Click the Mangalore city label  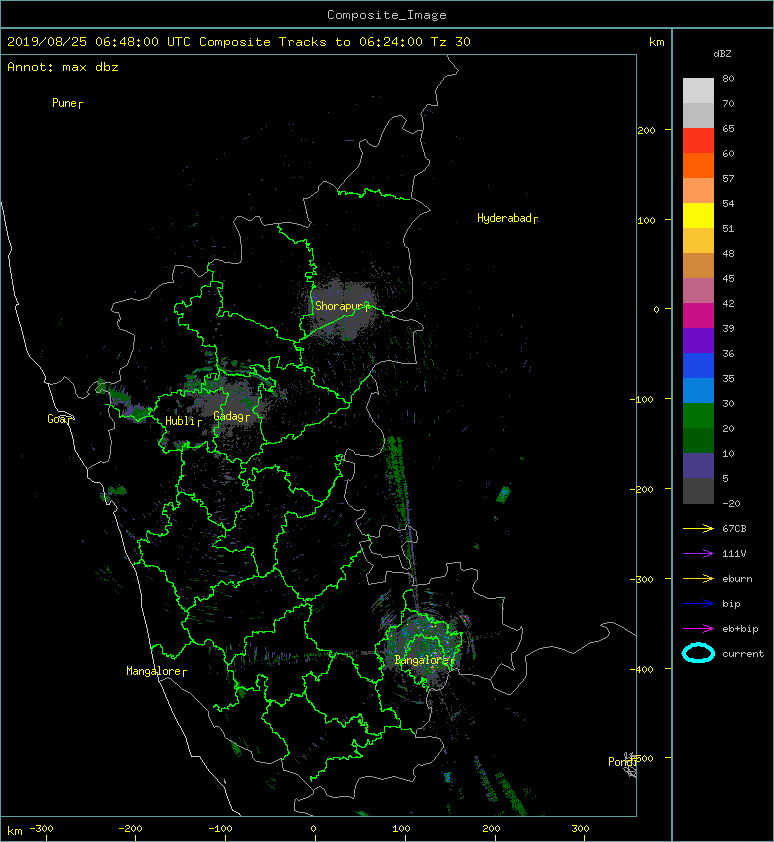tap(156, 671)
